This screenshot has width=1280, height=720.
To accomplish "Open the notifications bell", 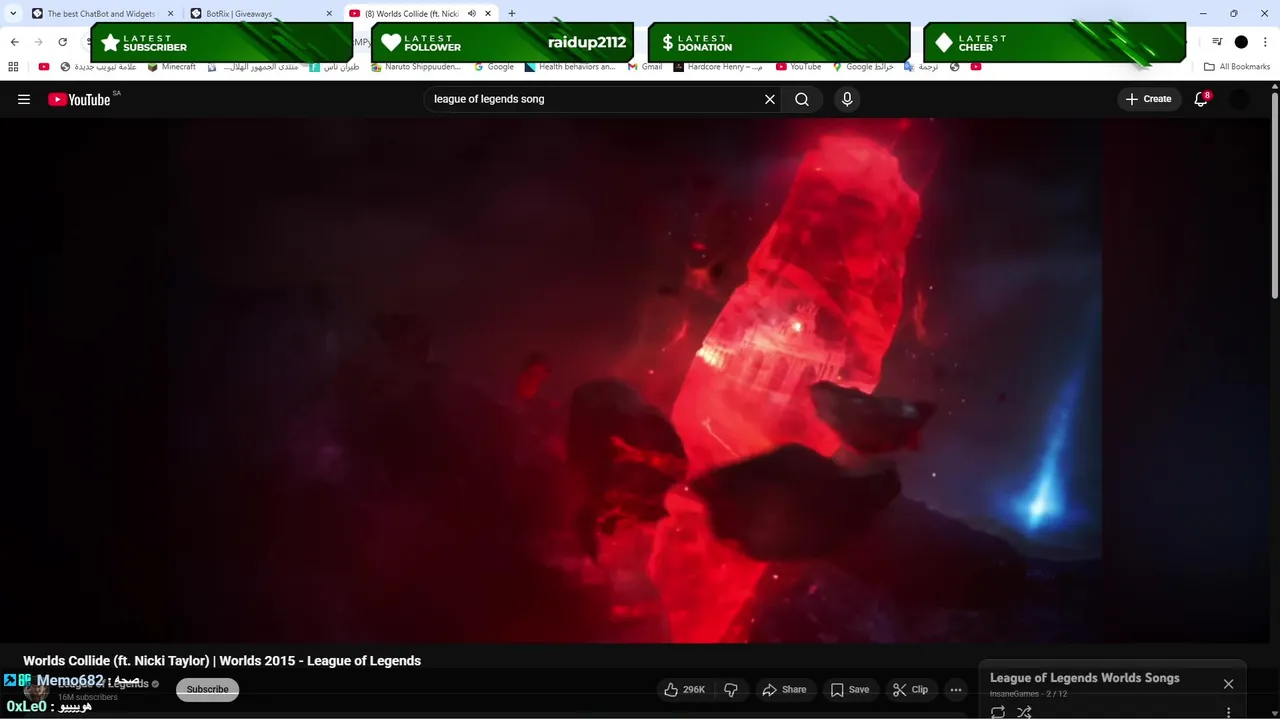I will 1202,99.
